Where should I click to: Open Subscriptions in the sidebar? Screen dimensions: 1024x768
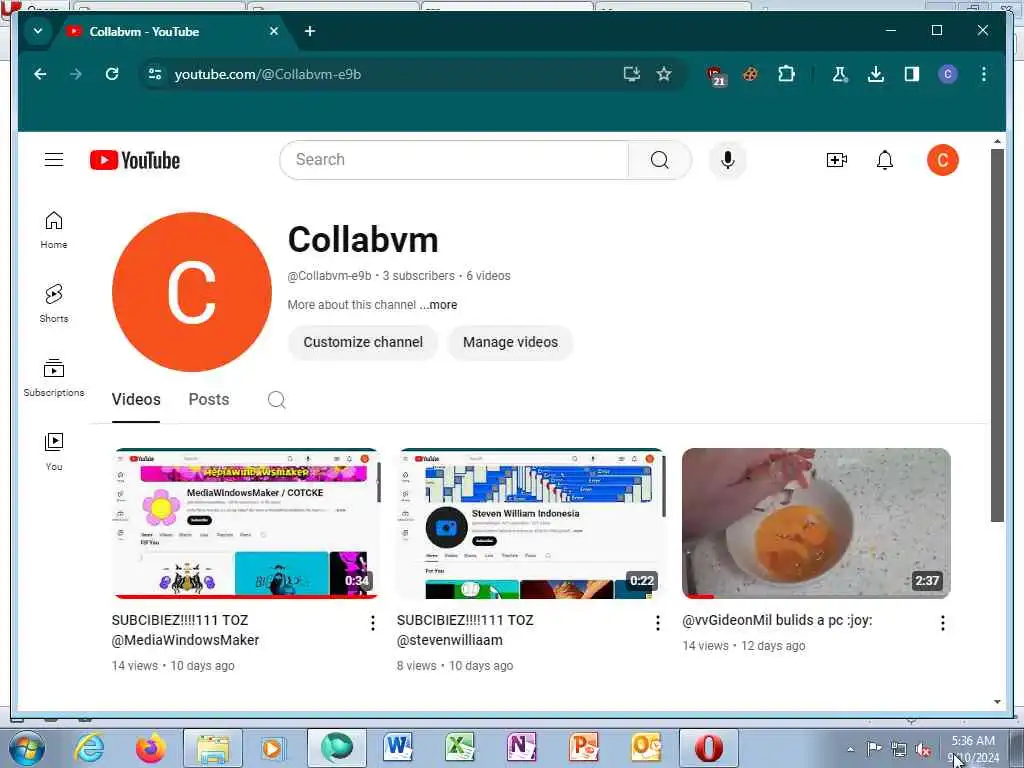point(54,378)
